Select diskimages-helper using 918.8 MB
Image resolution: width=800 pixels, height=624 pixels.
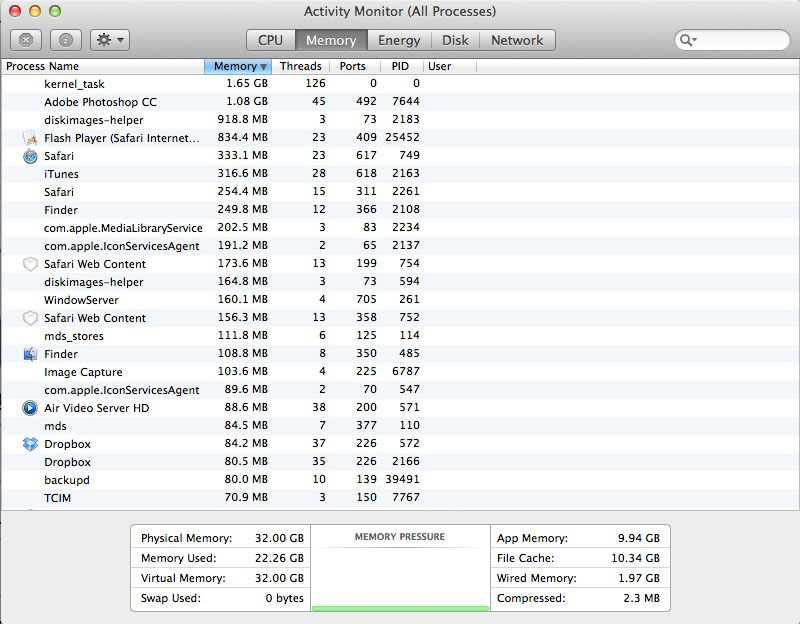click(x=400, y=120)
